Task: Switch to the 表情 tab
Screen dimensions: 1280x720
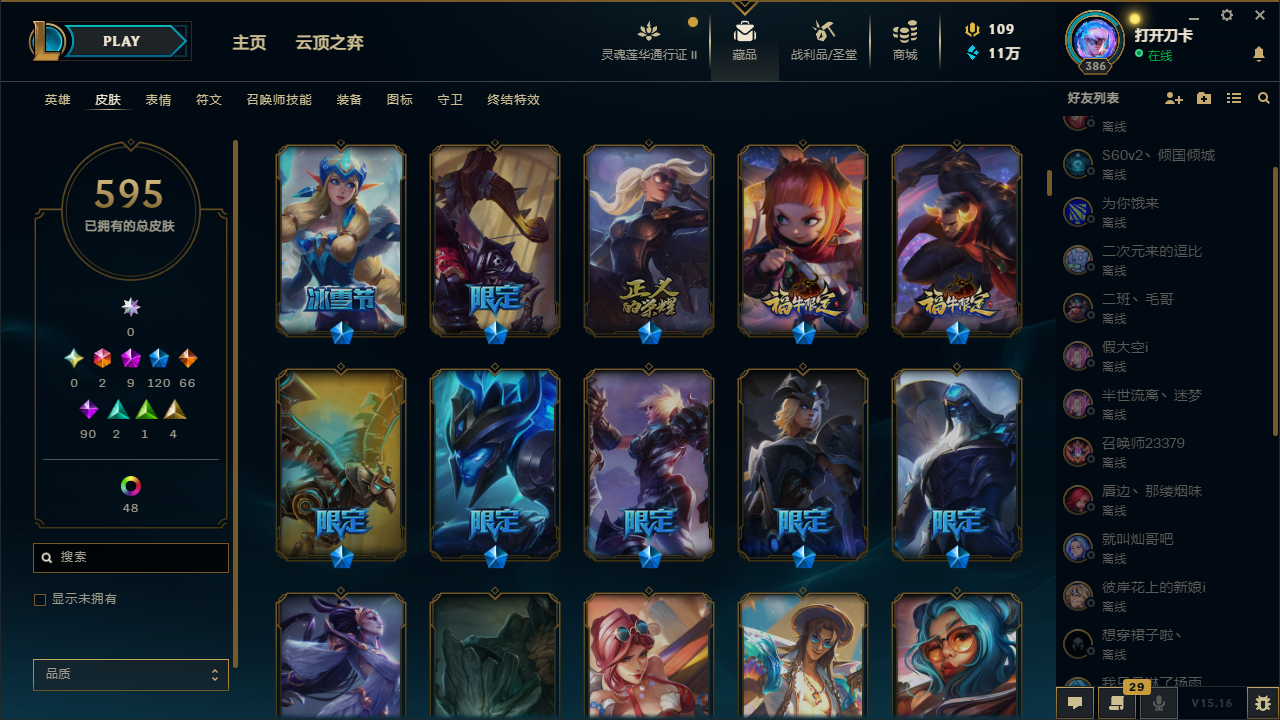Action: 158,100
